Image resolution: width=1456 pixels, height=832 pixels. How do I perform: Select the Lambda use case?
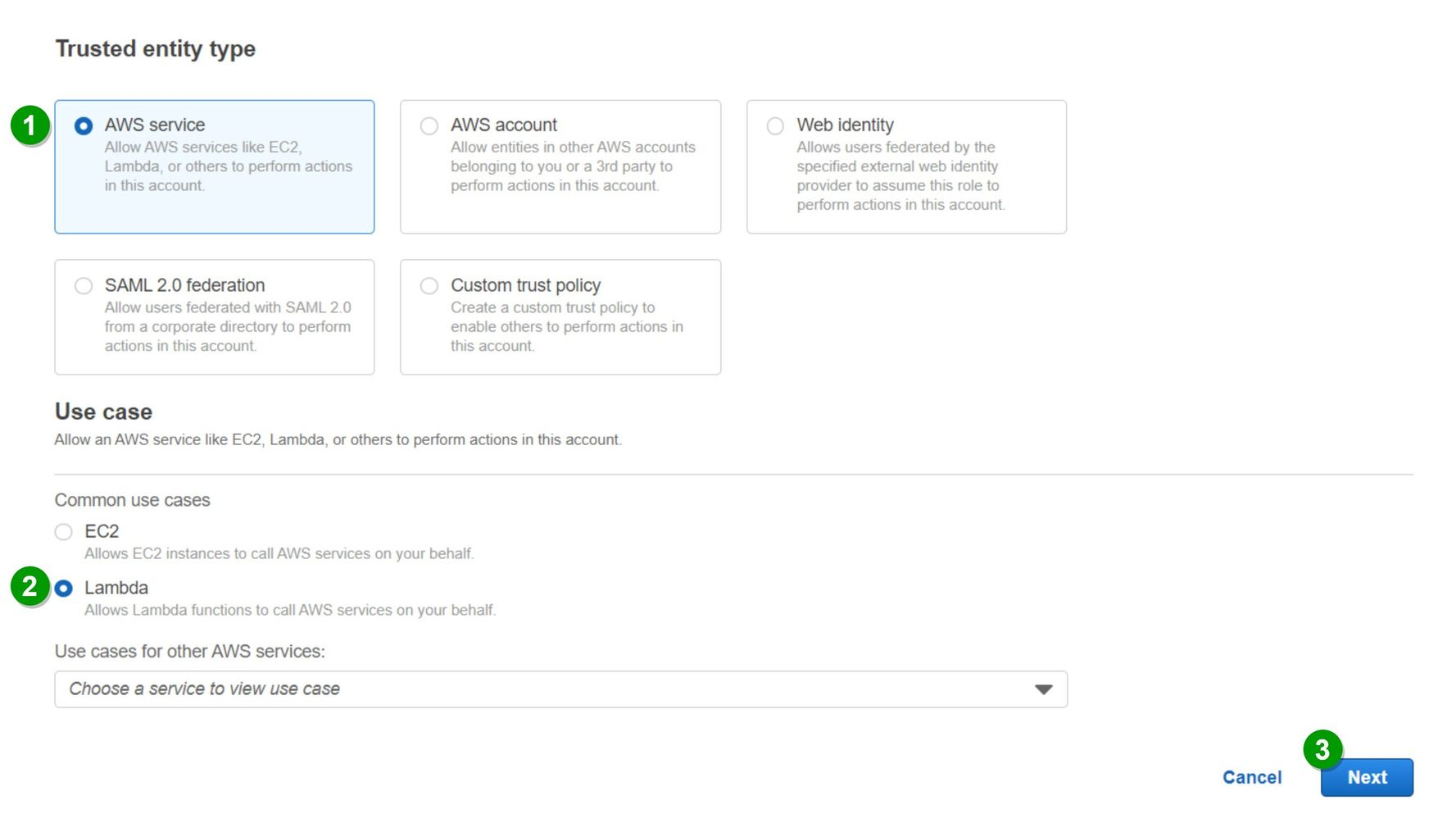(x=64, y=588)
